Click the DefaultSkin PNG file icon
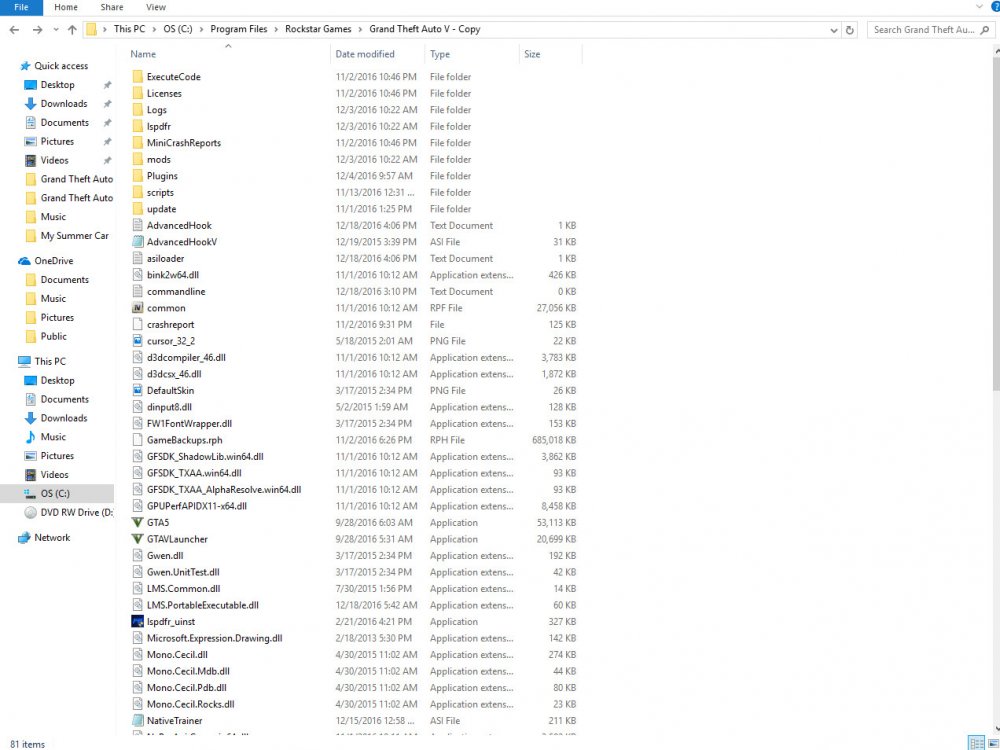 coord(137,390)
